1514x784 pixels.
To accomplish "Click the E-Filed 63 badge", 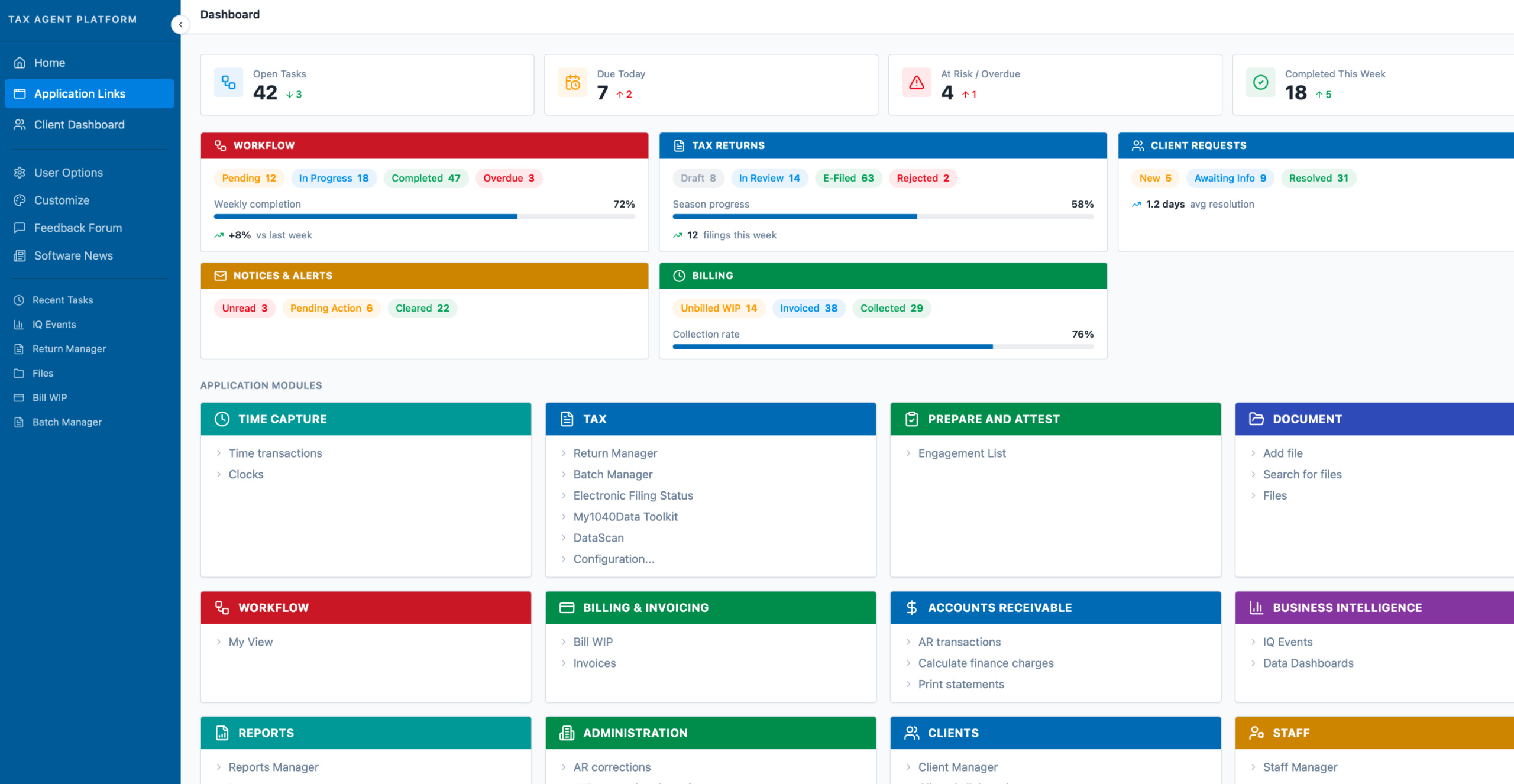I will [848, 178].
